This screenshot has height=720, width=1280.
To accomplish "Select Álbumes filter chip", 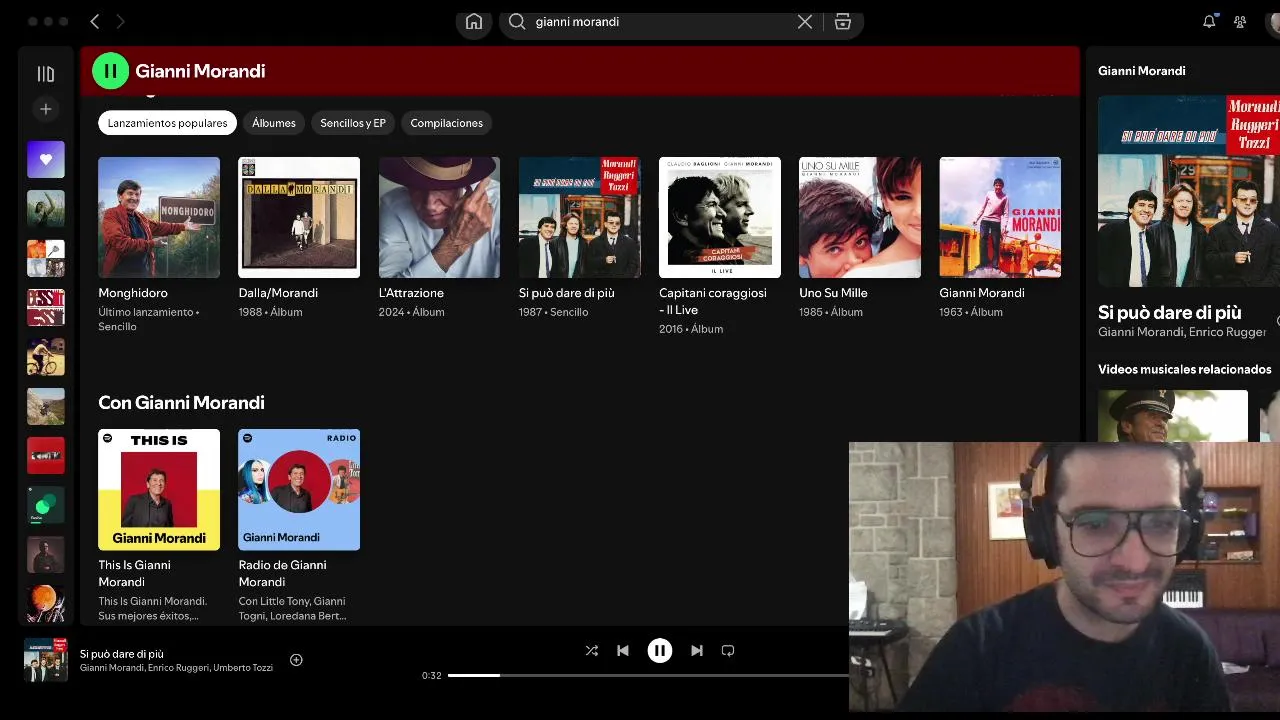I will point(274,123).
